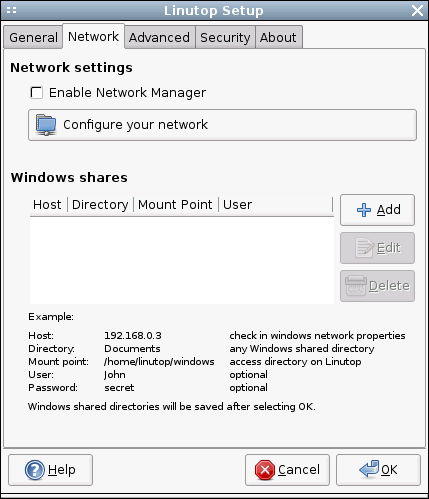This screenshot has height=499, width=429.
Task: Click the red X Cancel icon
Action: click(x=265, y=470)
